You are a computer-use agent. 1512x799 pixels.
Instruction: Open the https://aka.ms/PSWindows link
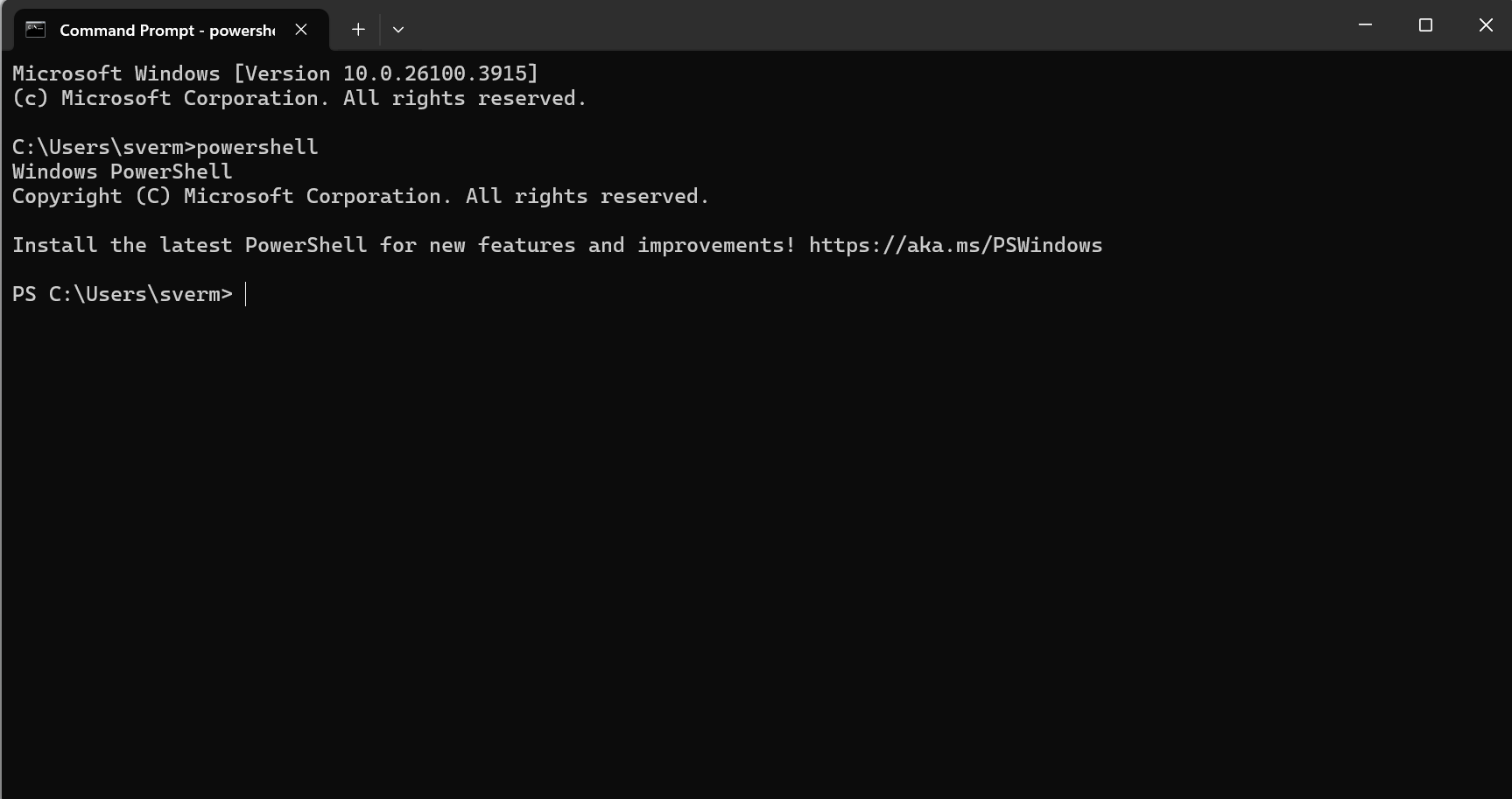click(x=955, y=245)
